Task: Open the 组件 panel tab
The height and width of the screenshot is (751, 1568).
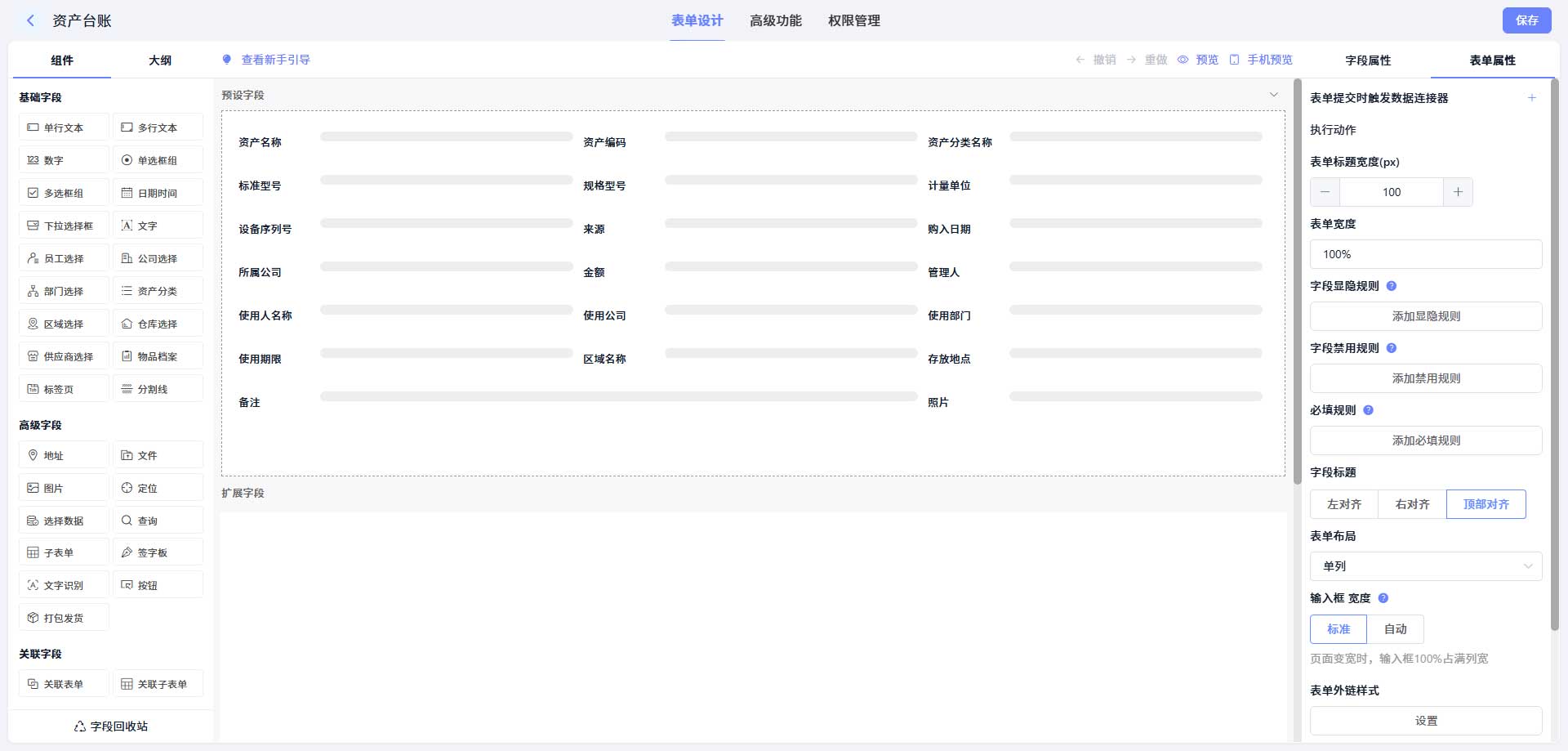Action: 62,60
